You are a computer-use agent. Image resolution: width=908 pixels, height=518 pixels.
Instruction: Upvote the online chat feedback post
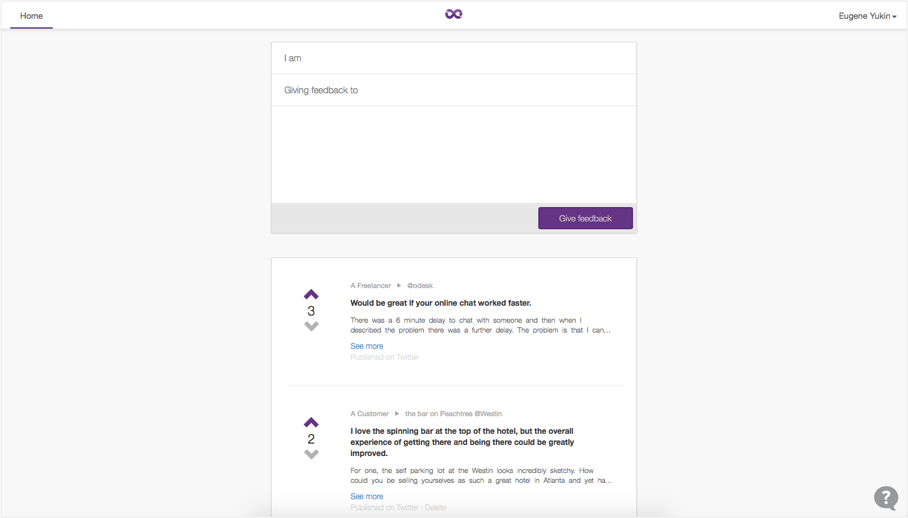(x=311, y=294)
